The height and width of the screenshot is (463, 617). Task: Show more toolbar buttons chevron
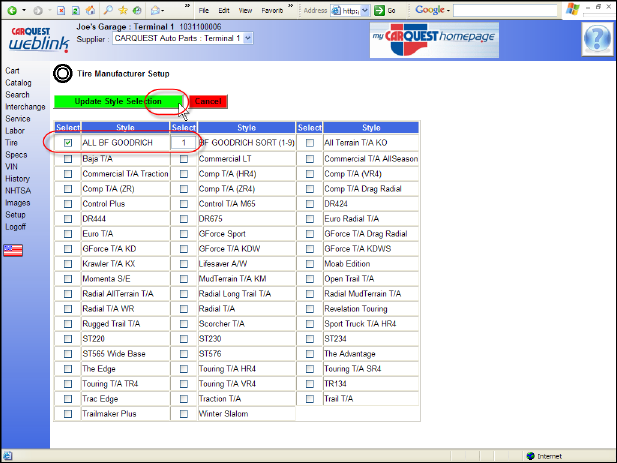(x=187, y=6)
